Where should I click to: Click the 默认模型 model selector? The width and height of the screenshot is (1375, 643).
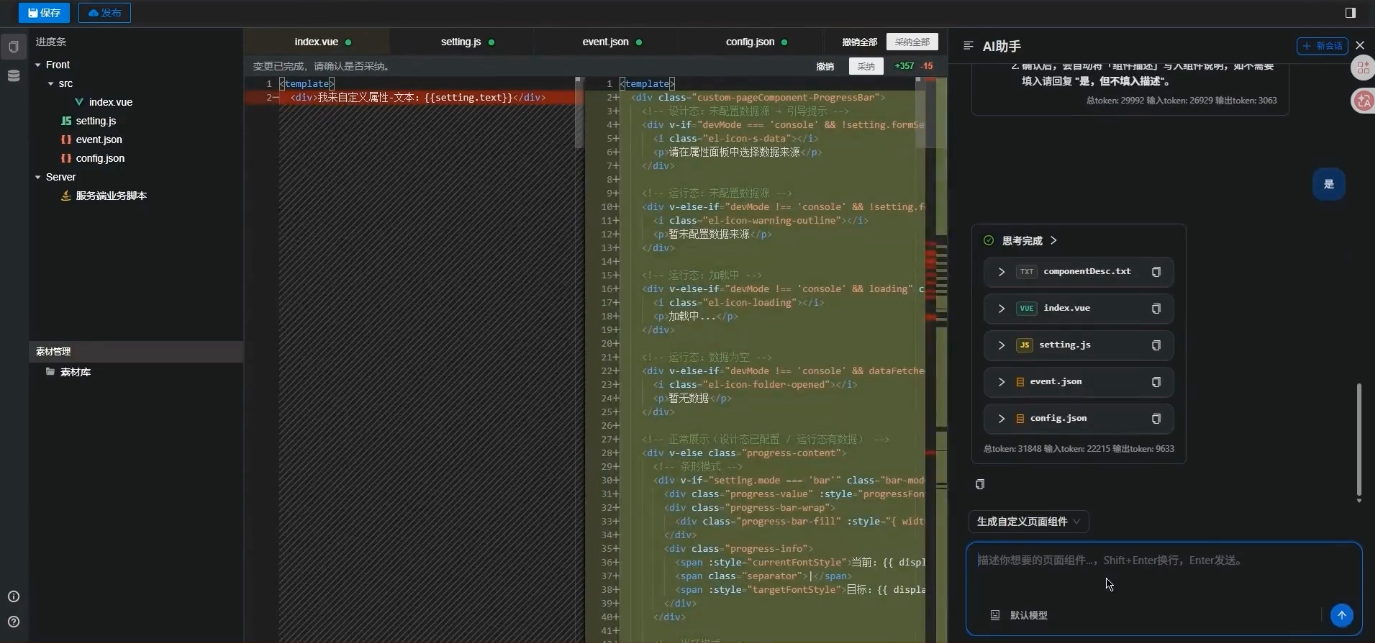1020,615
